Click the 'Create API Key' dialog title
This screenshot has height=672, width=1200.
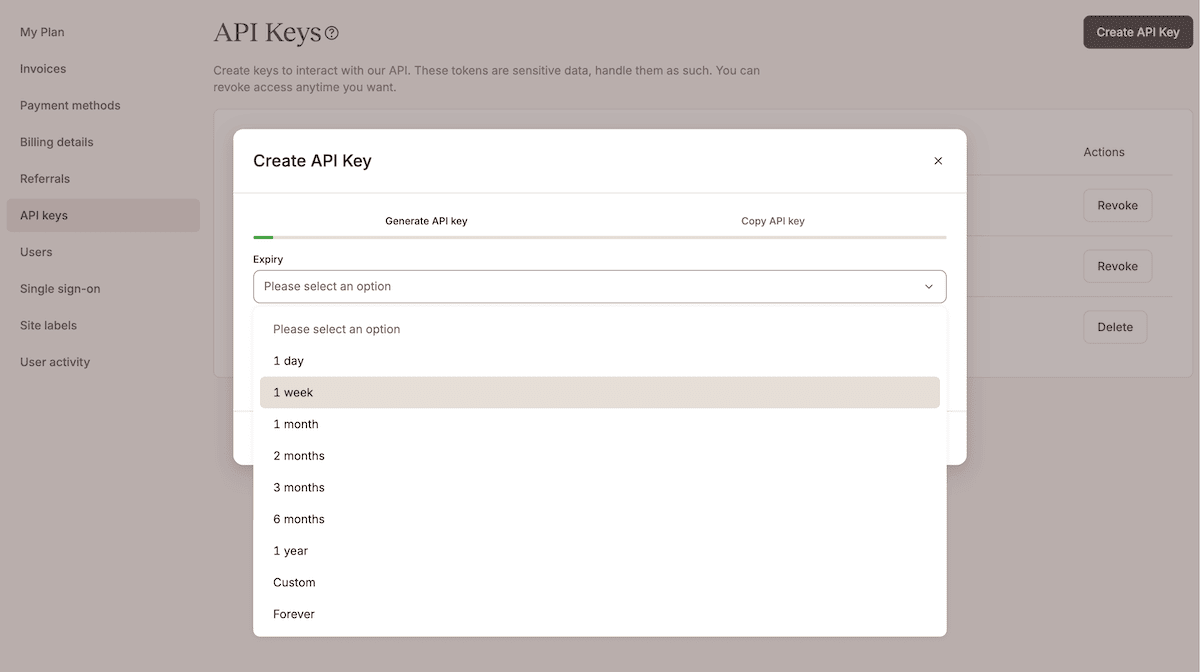(312, 161)
